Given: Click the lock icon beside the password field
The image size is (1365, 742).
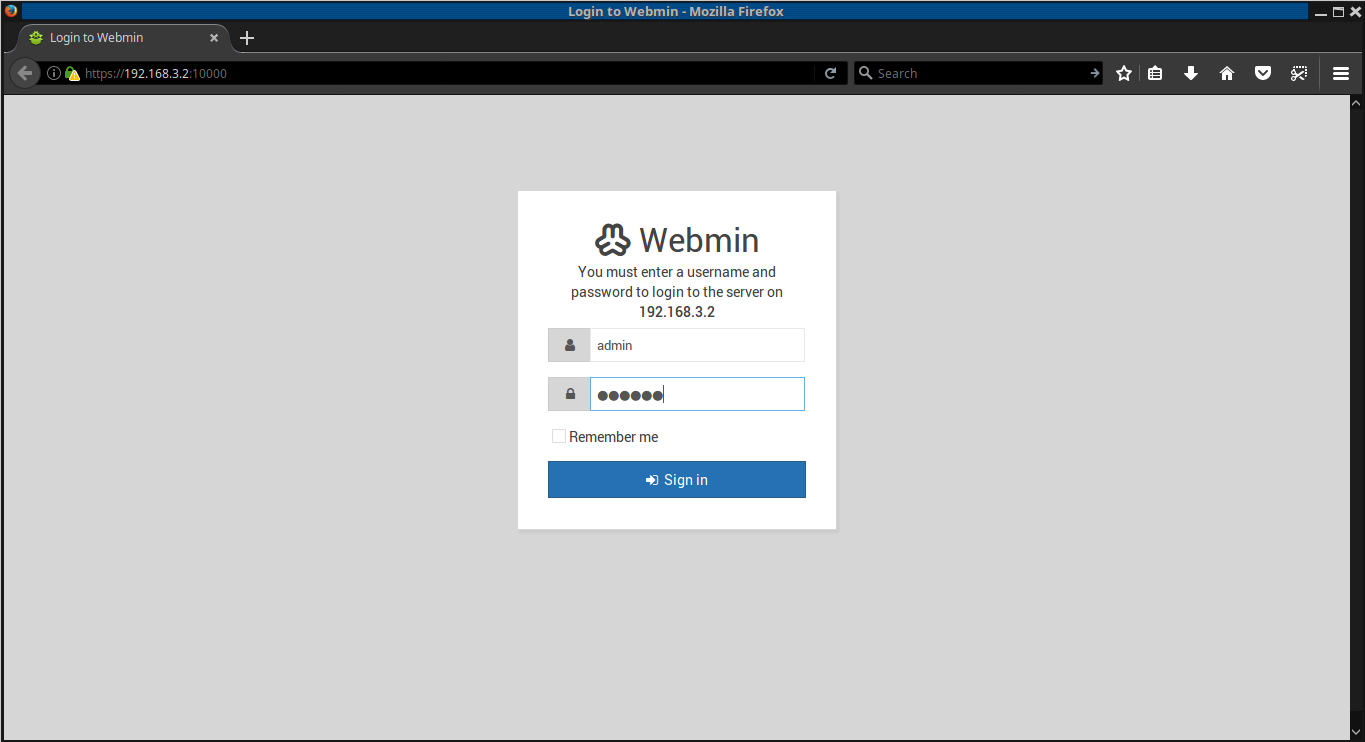Looking at the screenshot, I should pos(568,393).
